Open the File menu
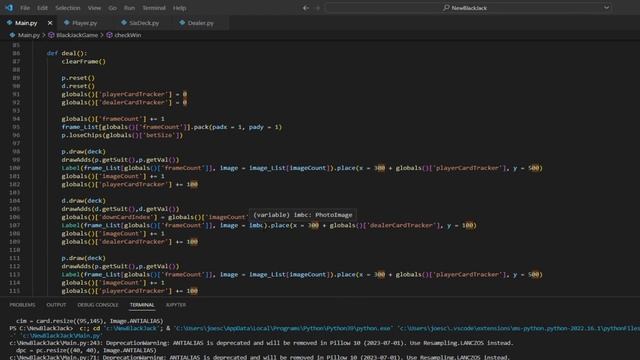Viewport: 640px width, 360px height. coord(25,8)
